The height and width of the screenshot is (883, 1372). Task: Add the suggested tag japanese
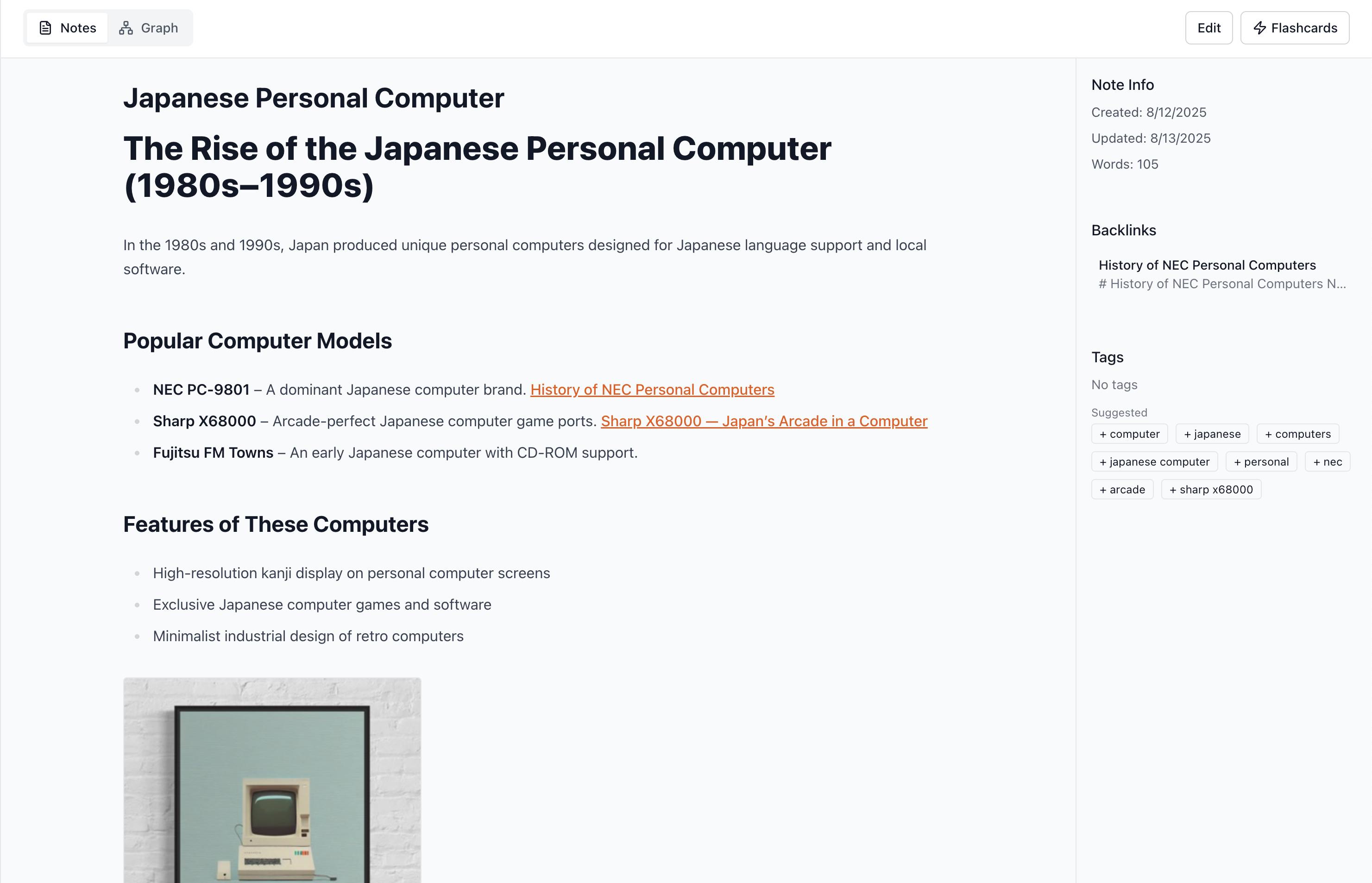click(x=1212, y=434)
